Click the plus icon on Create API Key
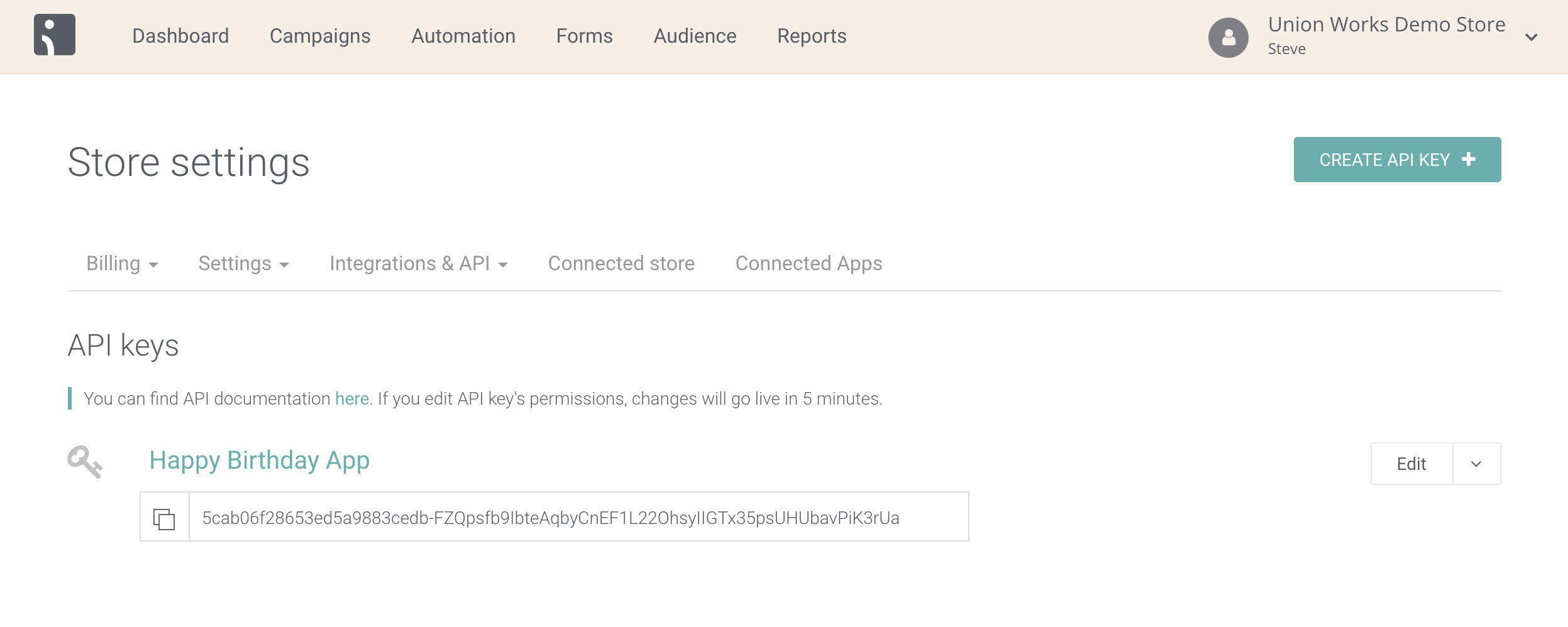 (x=1469, y=160)
